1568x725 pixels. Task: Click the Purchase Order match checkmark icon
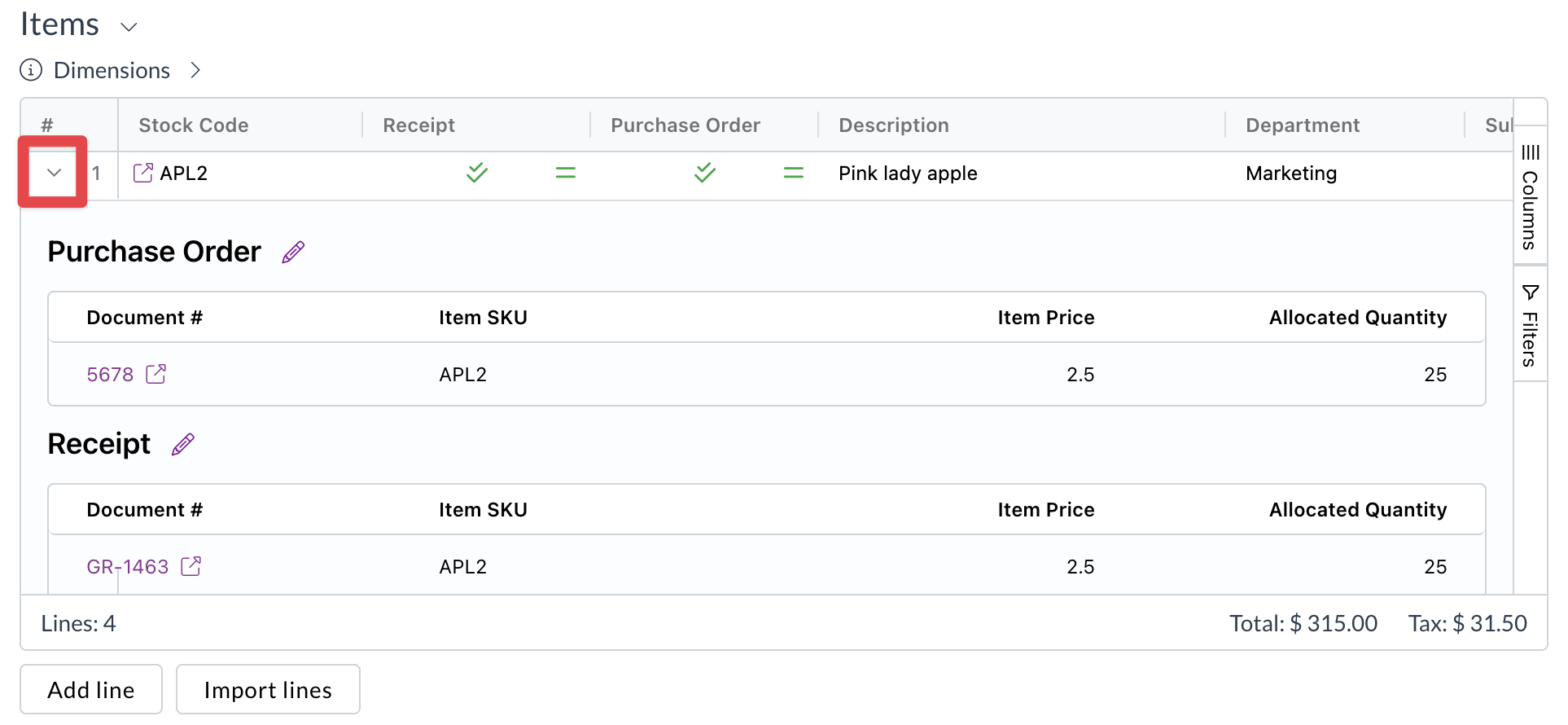[x=705, y=172]
